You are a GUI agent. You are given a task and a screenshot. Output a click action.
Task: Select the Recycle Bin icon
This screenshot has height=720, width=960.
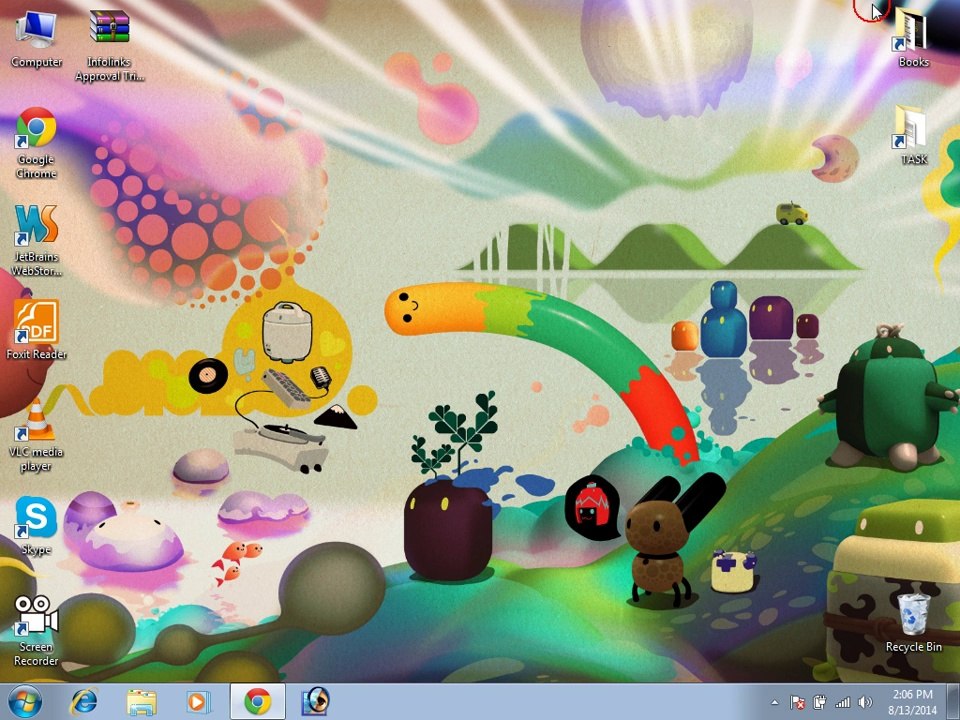click(x=913, y=623)
